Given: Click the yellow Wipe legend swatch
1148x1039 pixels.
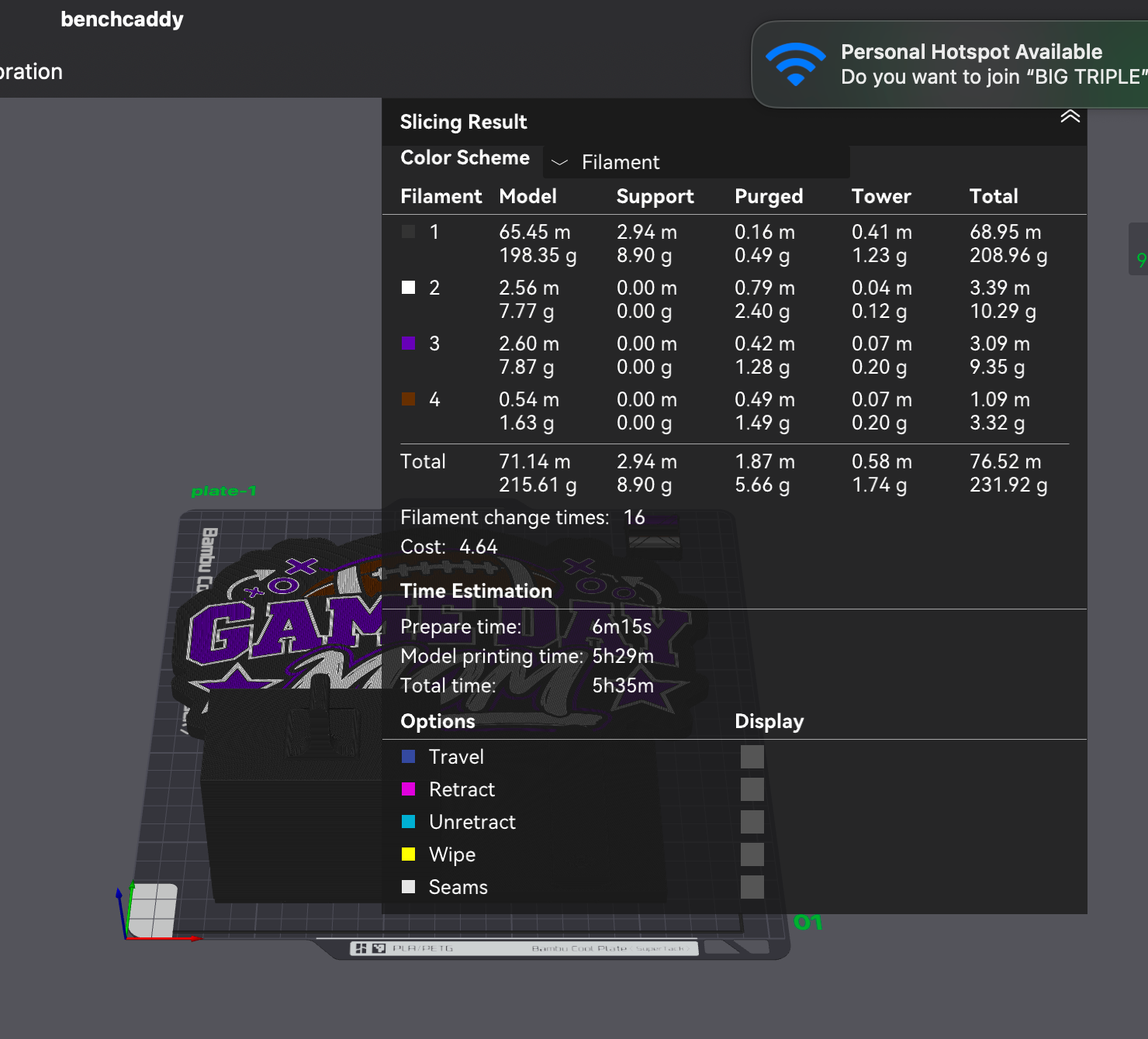Looking at the screenshot, I should tap(408, 854).
